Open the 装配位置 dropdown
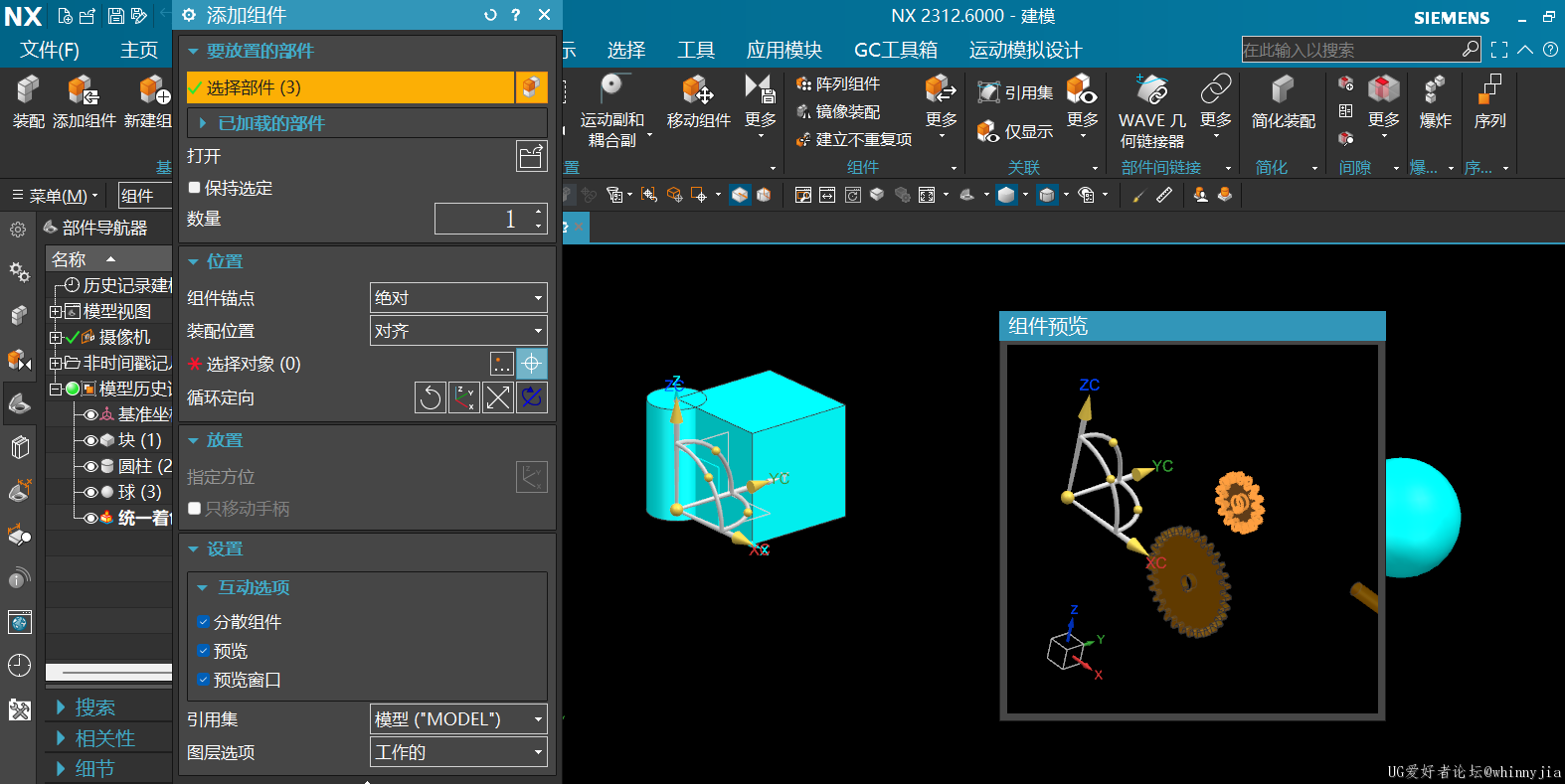The width and height of the screenshot is (1565, 784). pos(458,331)
